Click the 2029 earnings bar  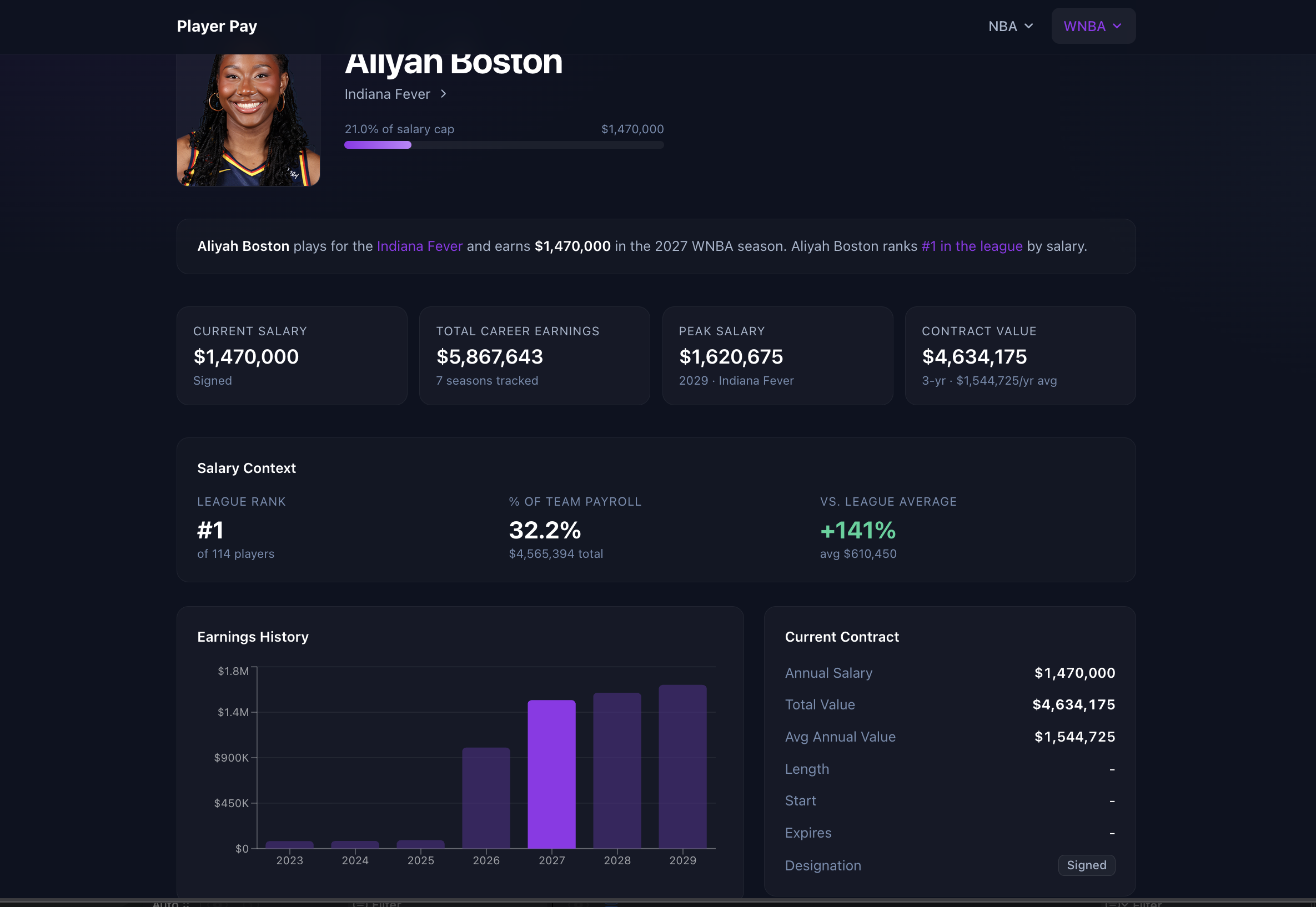click(682, 767)
